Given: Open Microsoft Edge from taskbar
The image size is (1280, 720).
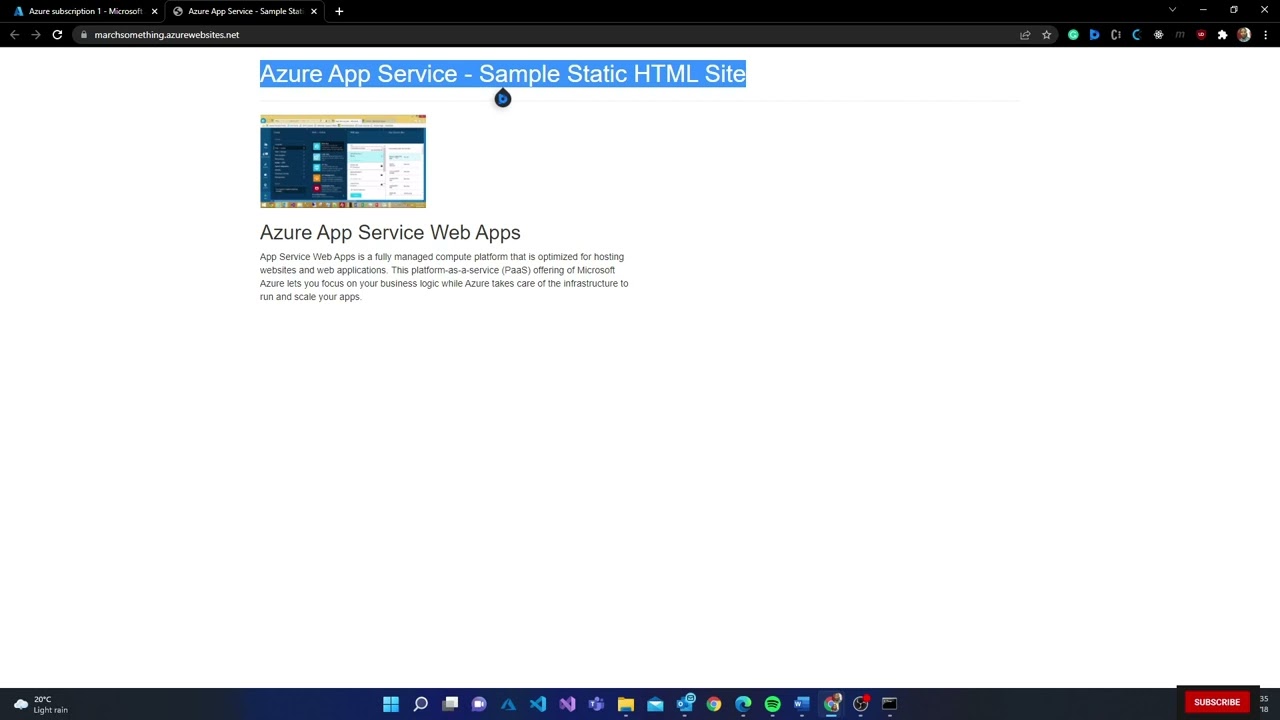Looking at the screenshot, I should [x=743, y=704].
